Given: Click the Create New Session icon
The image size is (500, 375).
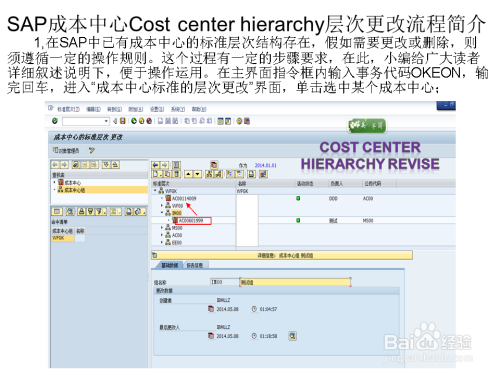Looking at the screenshot, I should pos(221,121).
